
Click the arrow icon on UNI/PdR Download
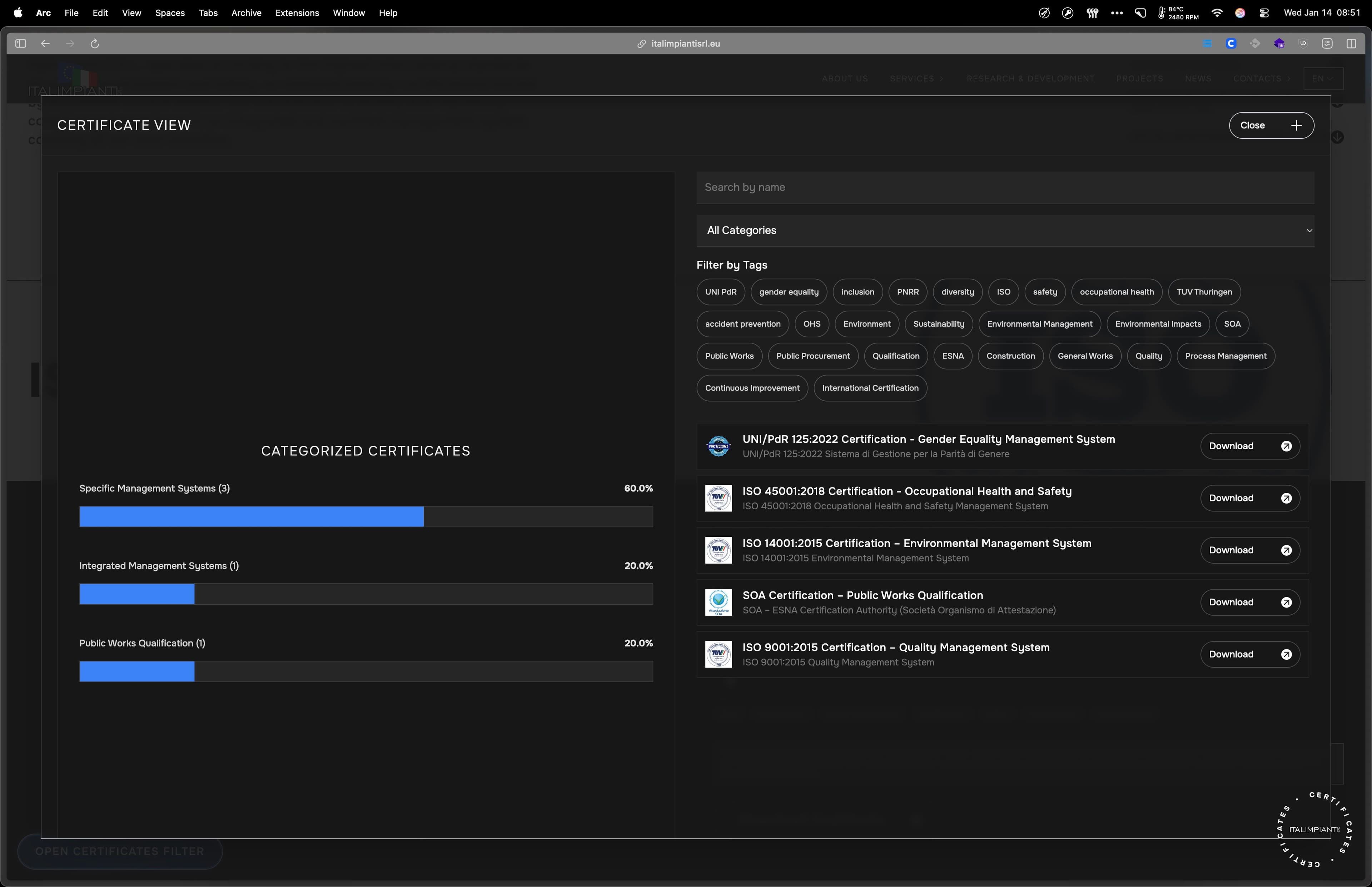click(1286, 446)
